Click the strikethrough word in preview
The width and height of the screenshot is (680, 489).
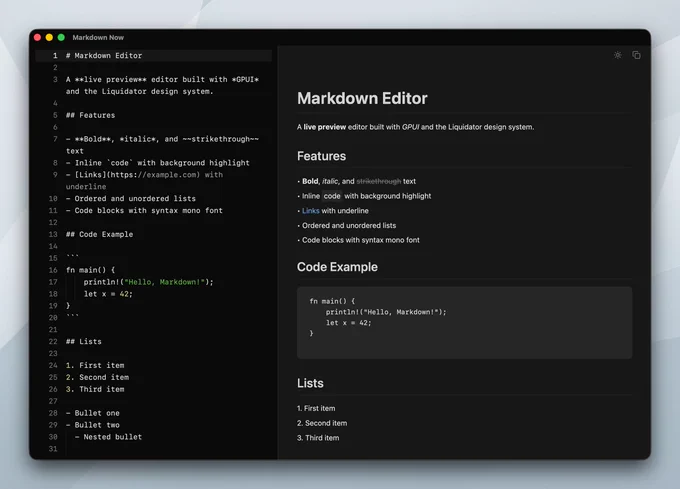tap(379, 181)
